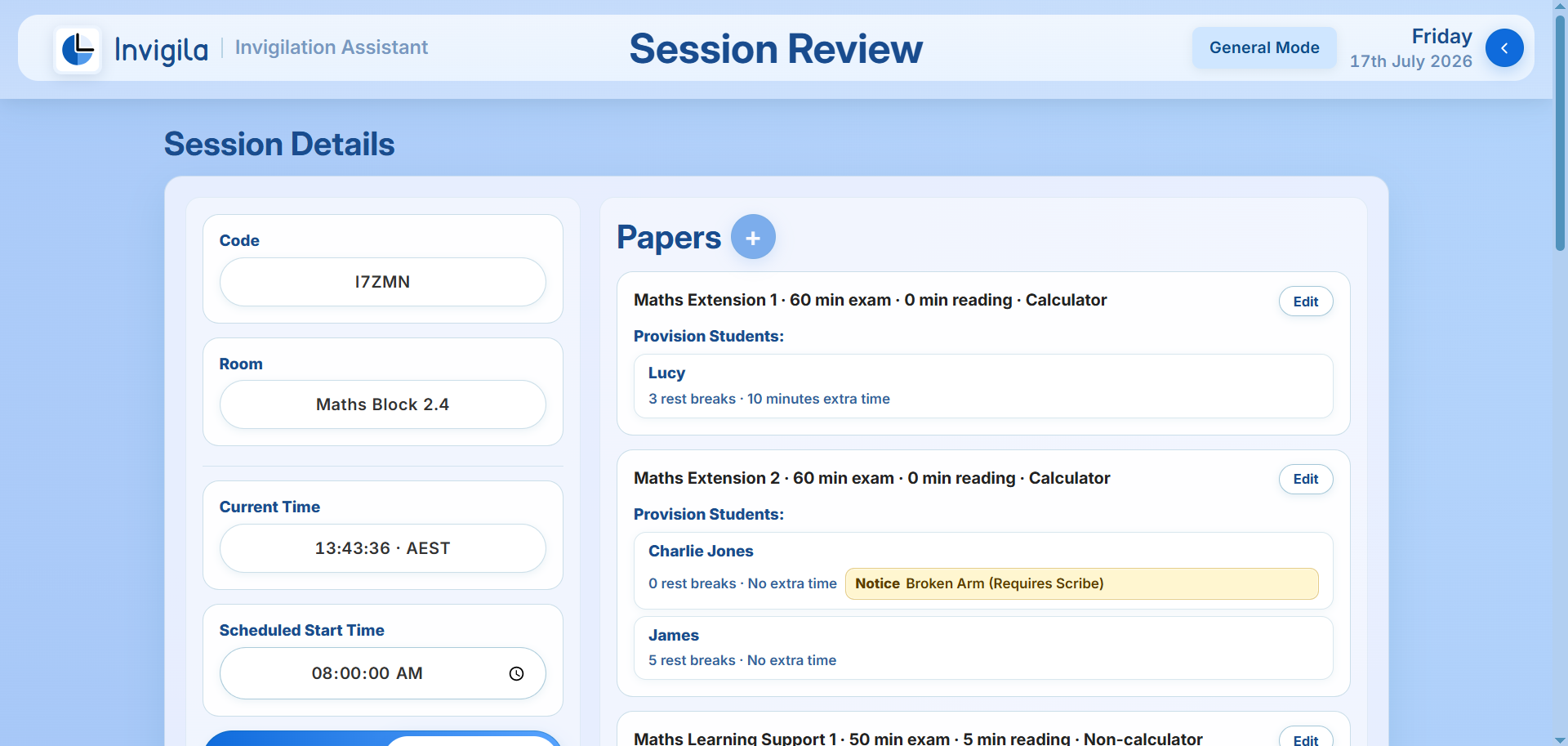Image resolution: width=1568 pixels, height=746 pixels.
Task: Click the Invigila brand name
Action: click(162, 50)
